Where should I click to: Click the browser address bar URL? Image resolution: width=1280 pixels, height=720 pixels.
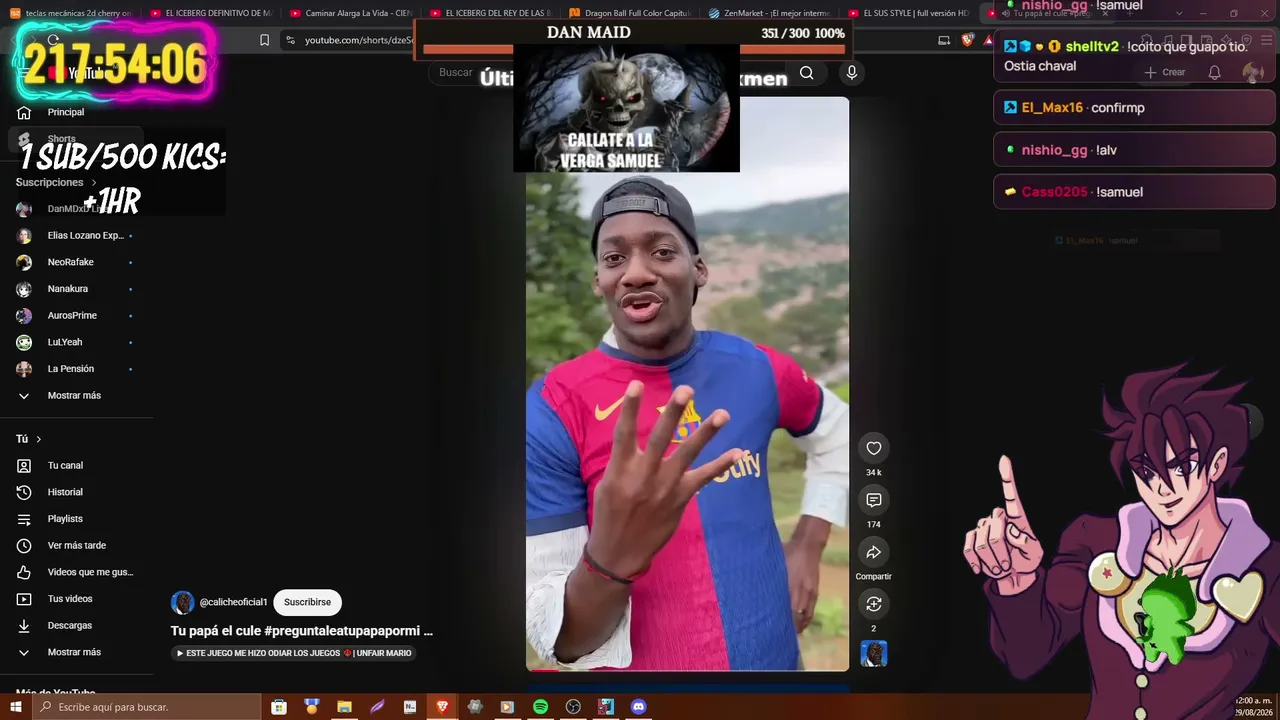359,40
